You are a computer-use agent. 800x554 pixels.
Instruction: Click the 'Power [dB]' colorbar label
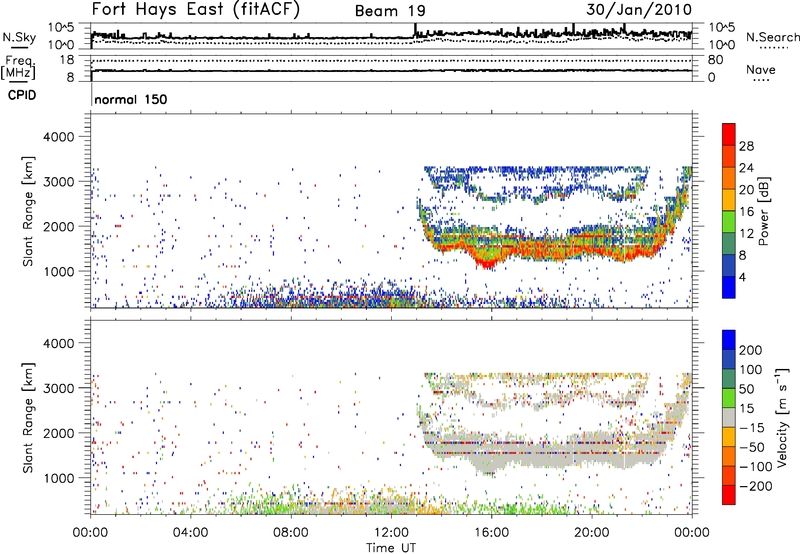coord(763,211)
